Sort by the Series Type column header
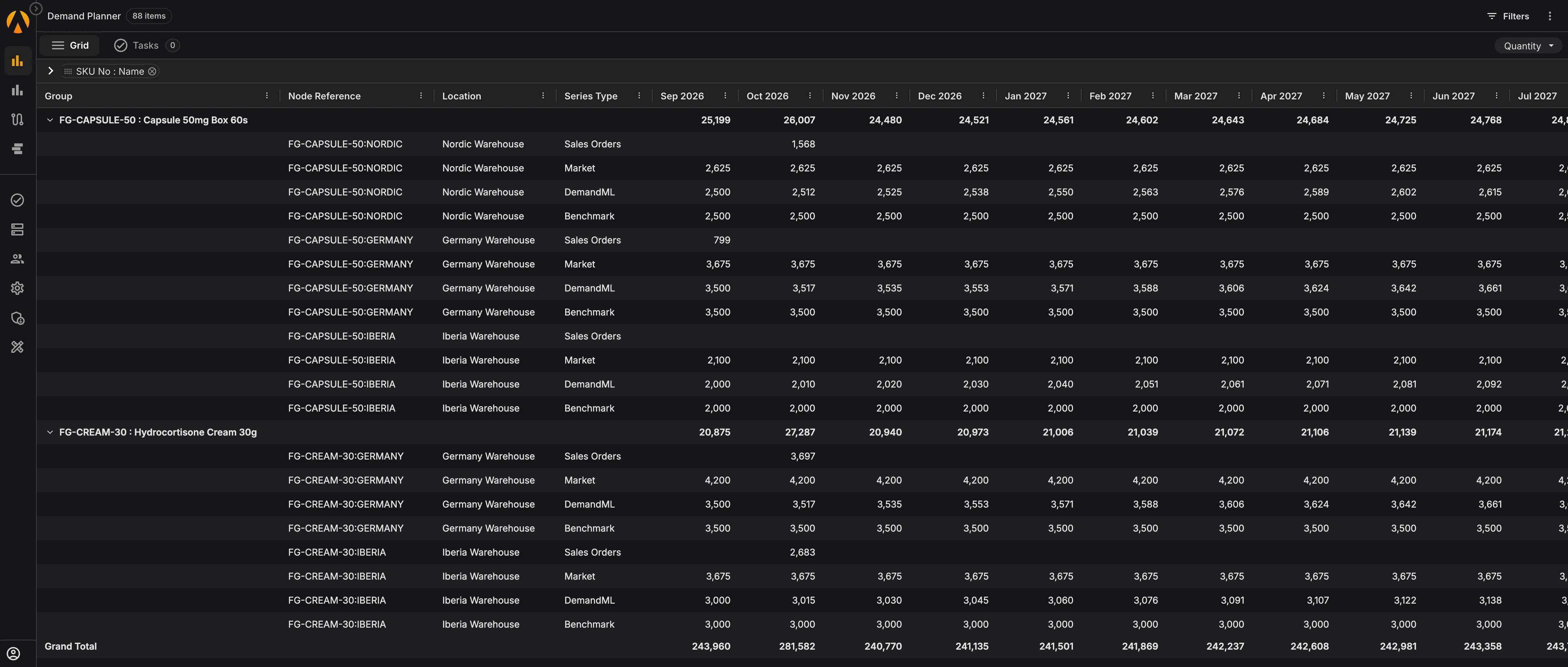The height and width of the screenshot is (667, 1568). [591, 96]
